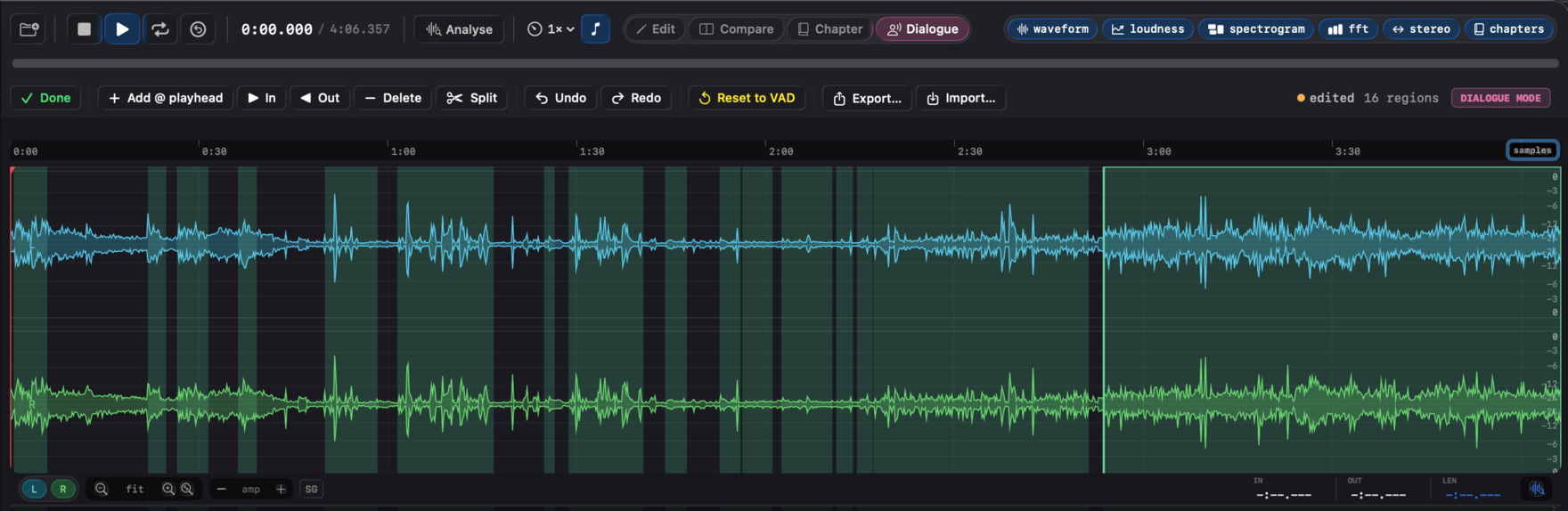1568x511 pixels.
Task: Toggle the loudness view
Action: 1147,29
